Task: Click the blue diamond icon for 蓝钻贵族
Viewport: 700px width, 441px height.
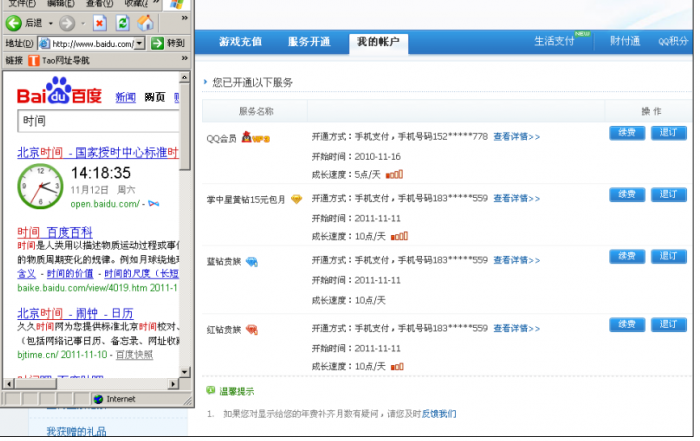Action: 252,262
